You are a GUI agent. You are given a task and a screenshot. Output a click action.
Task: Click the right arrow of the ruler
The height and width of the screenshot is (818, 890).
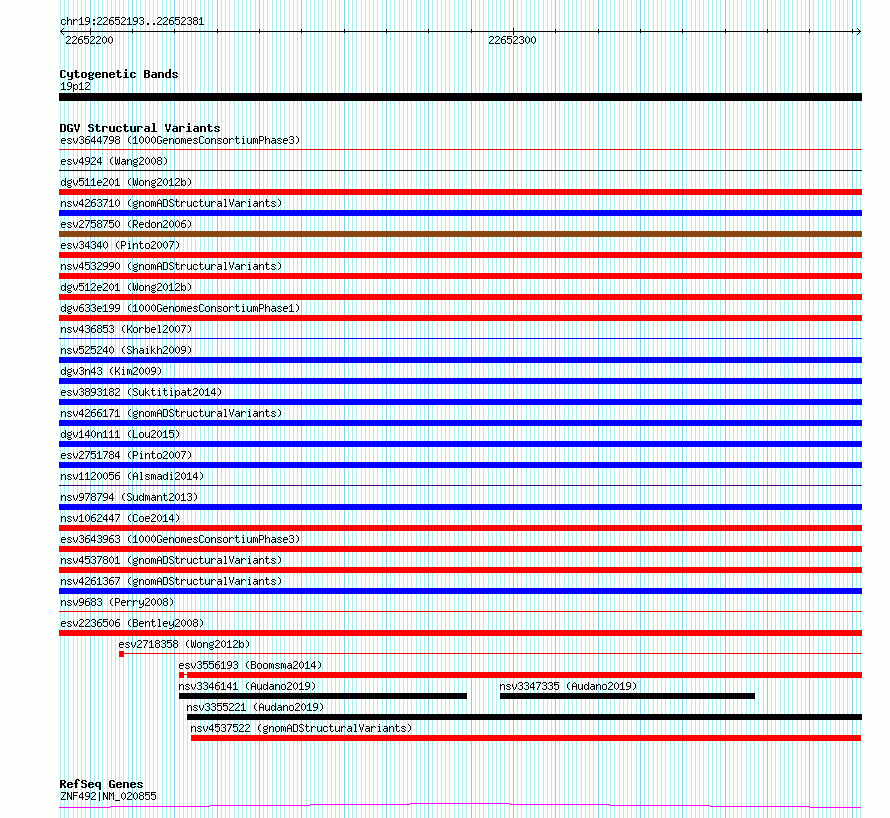coord(858,32)
